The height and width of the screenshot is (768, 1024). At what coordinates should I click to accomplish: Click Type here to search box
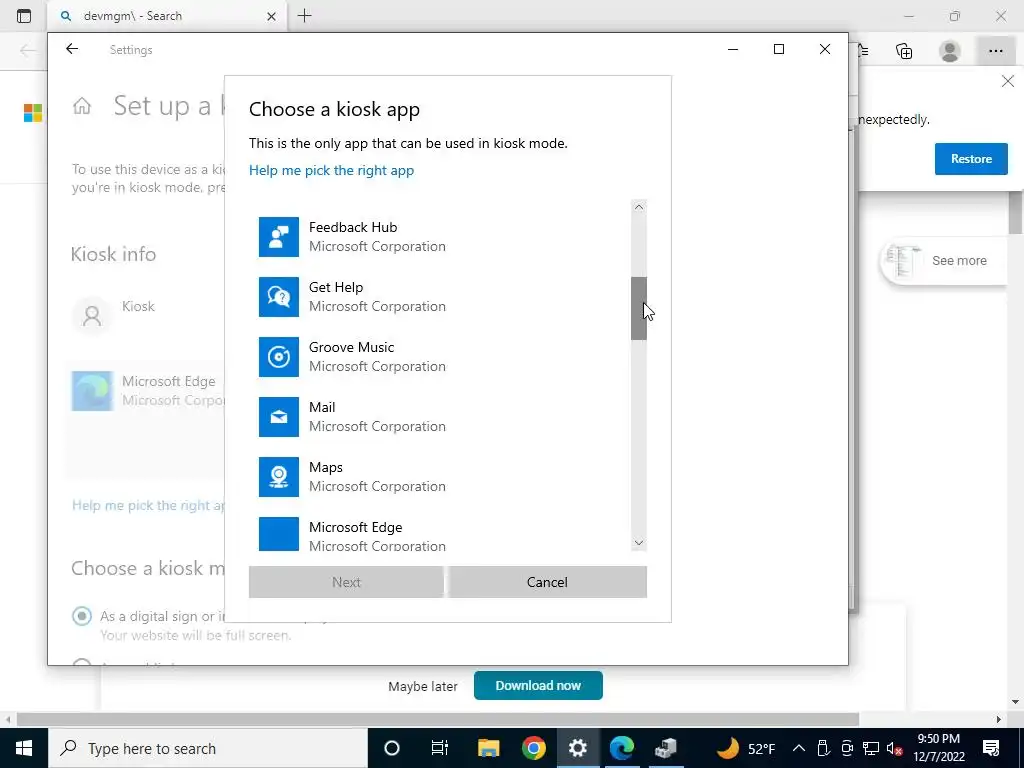point(208,748)
